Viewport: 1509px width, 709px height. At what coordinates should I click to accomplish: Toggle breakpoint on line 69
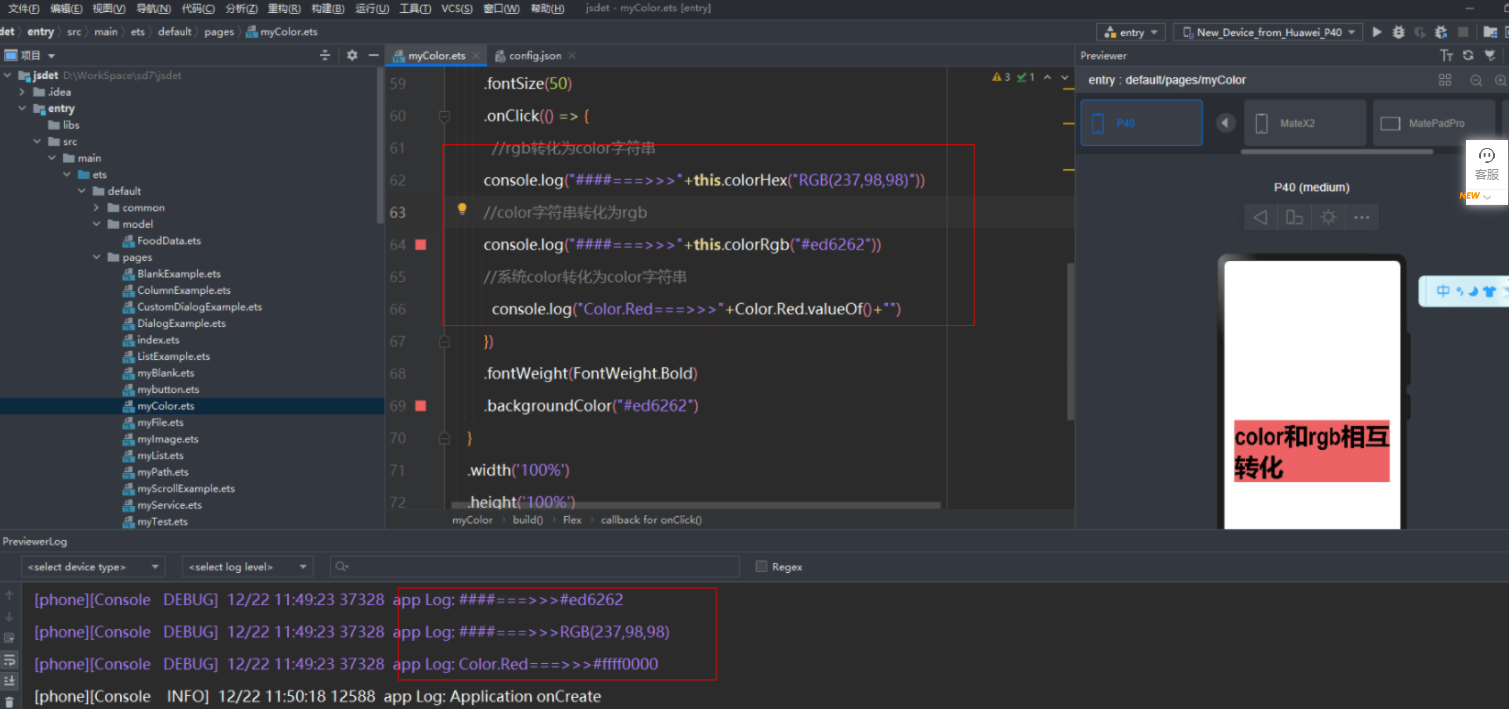(x=421, y=406)
